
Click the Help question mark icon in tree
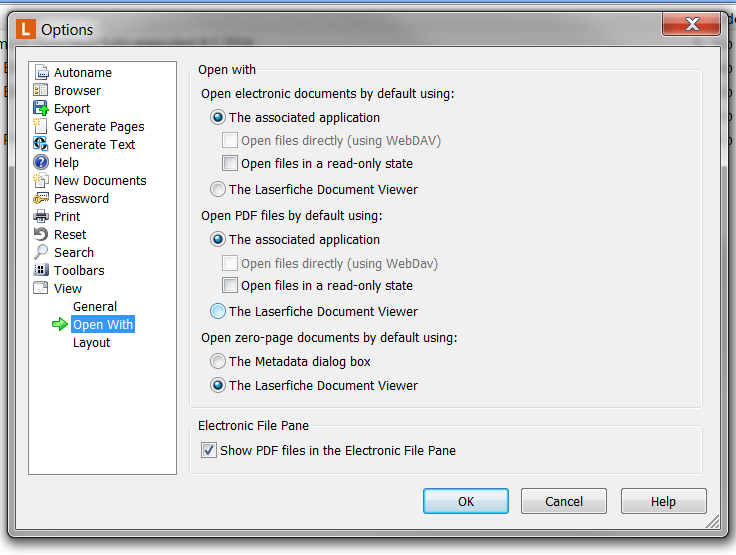(x=41, y=162)
